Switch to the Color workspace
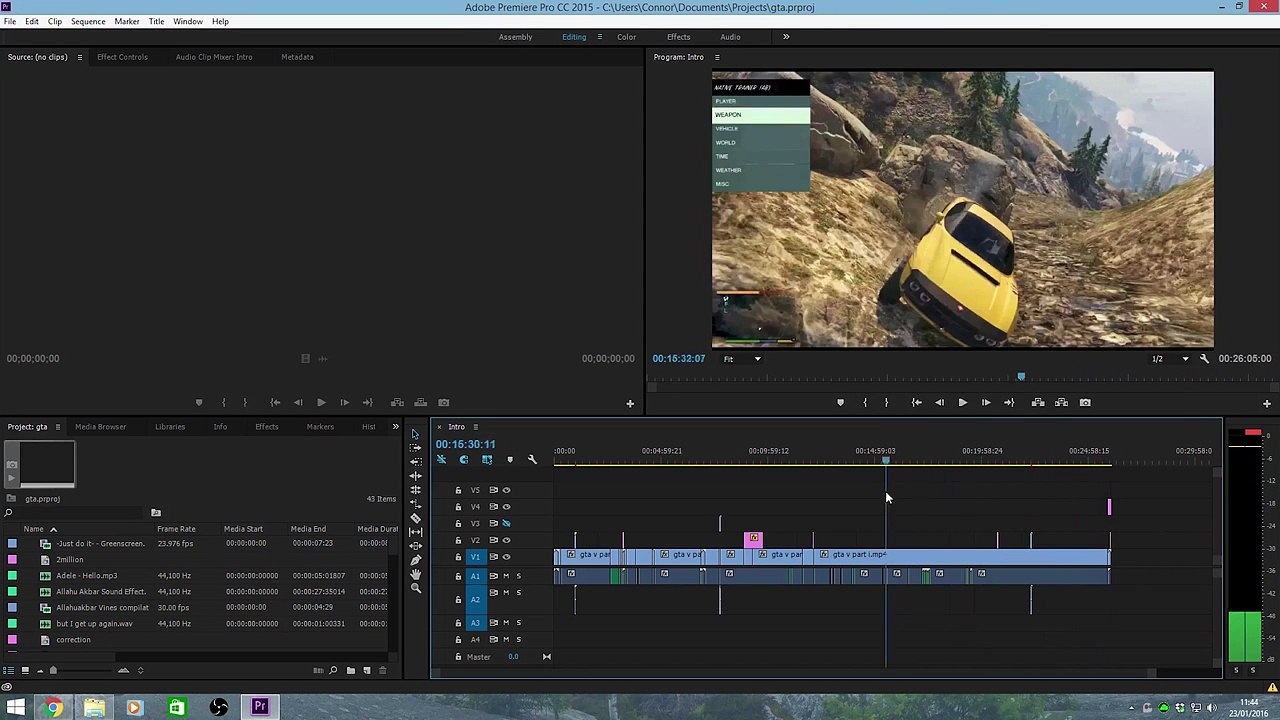1280x720 pixels. 626,37
